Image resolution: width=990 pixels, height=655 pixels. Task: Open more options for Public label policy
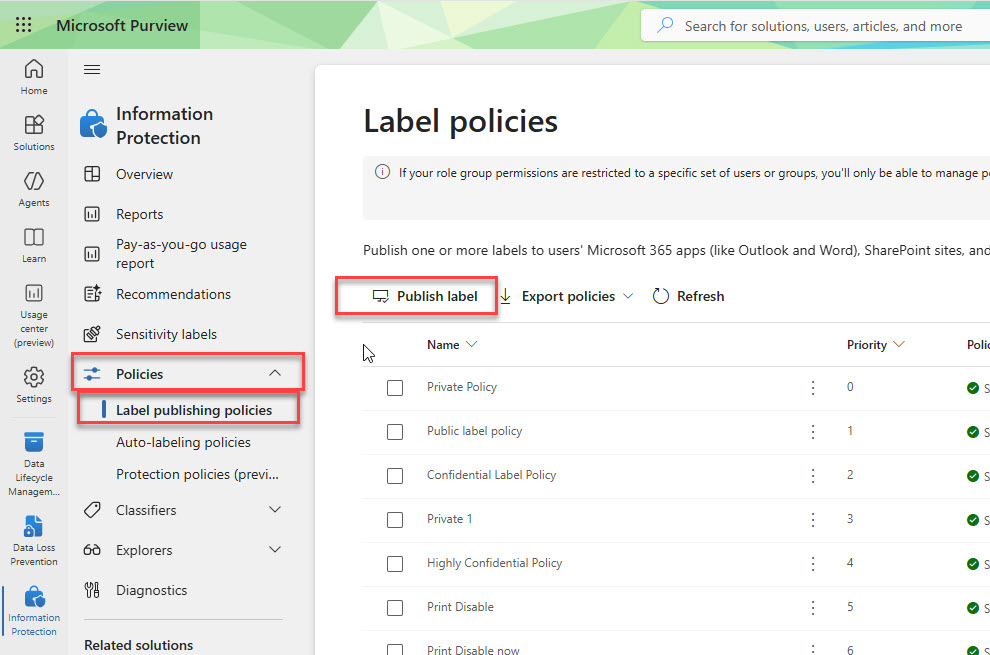(813, 431)
